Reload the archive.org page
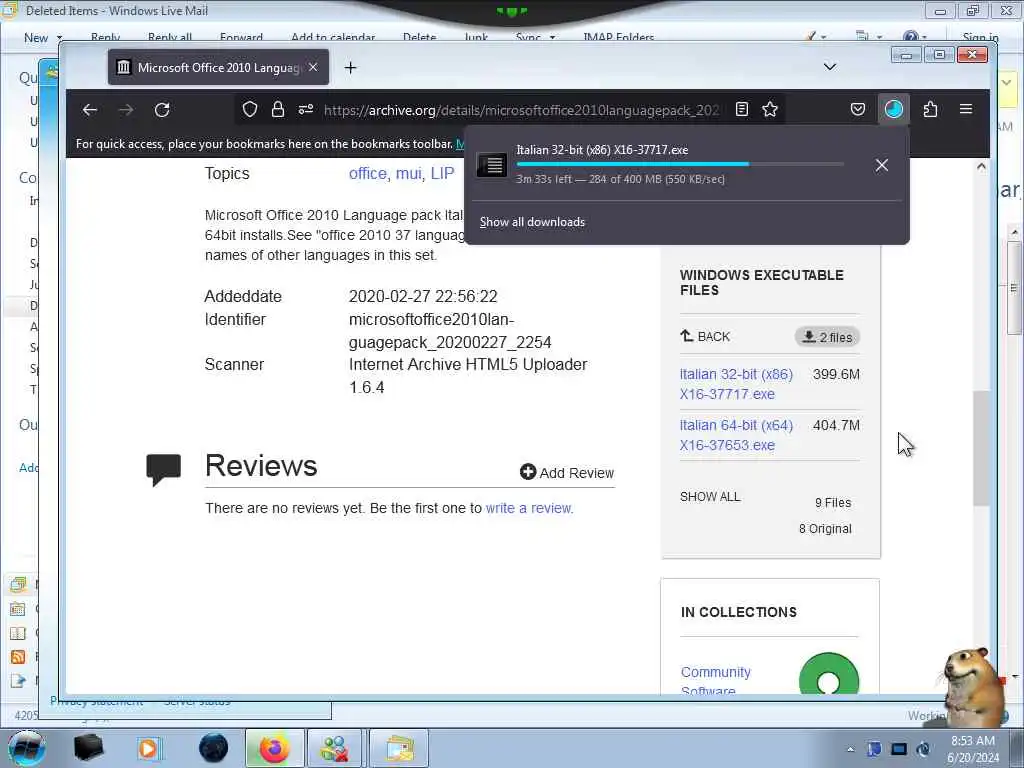 coord(162,110)
